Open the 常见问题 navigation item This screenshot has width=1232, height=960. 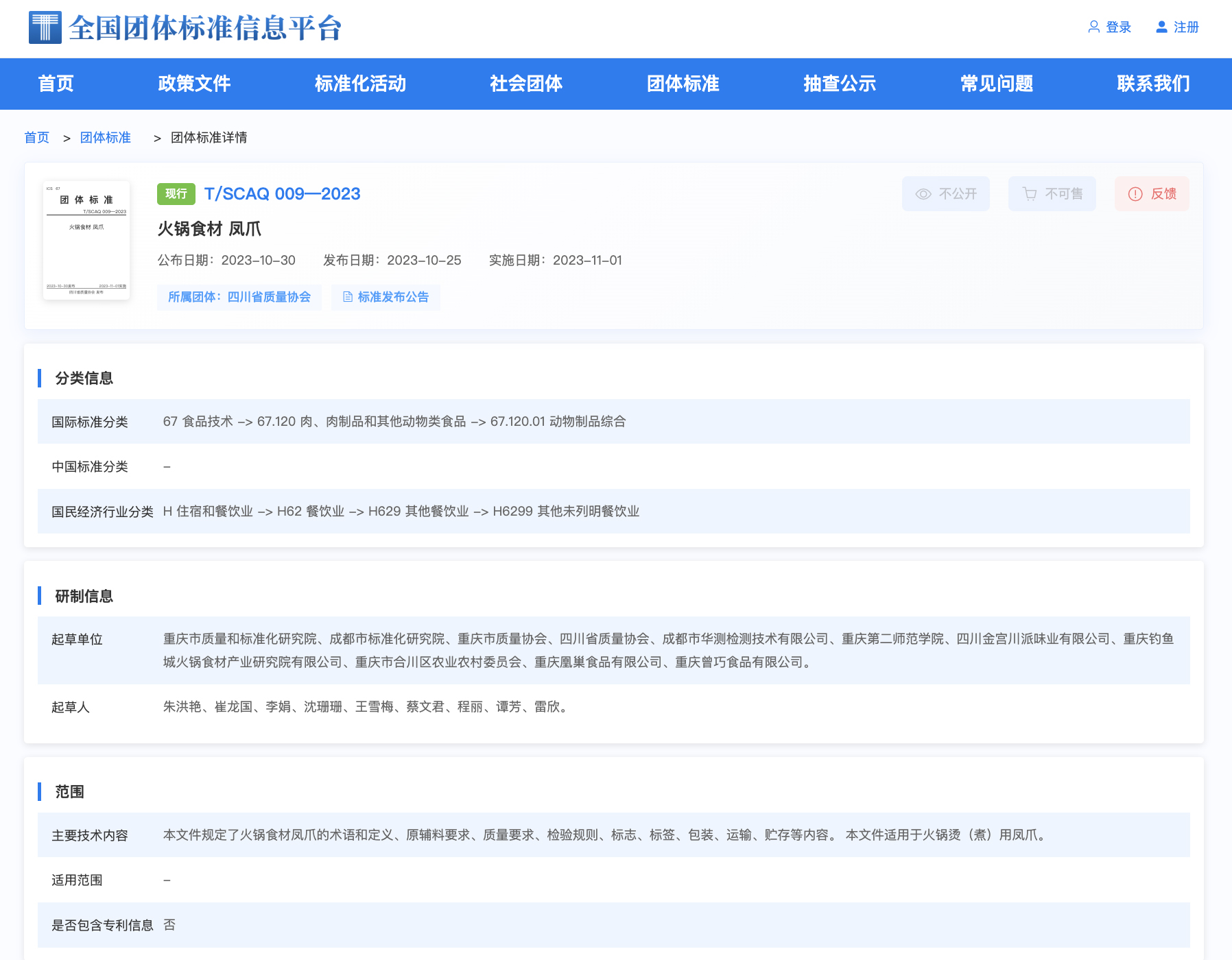click(997, 84)
